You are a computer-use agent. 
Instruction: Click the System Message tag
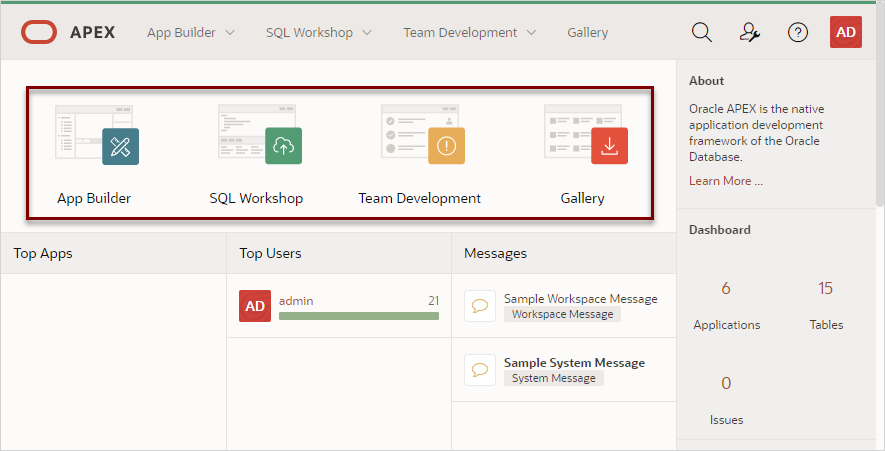[x=554, y=378]
